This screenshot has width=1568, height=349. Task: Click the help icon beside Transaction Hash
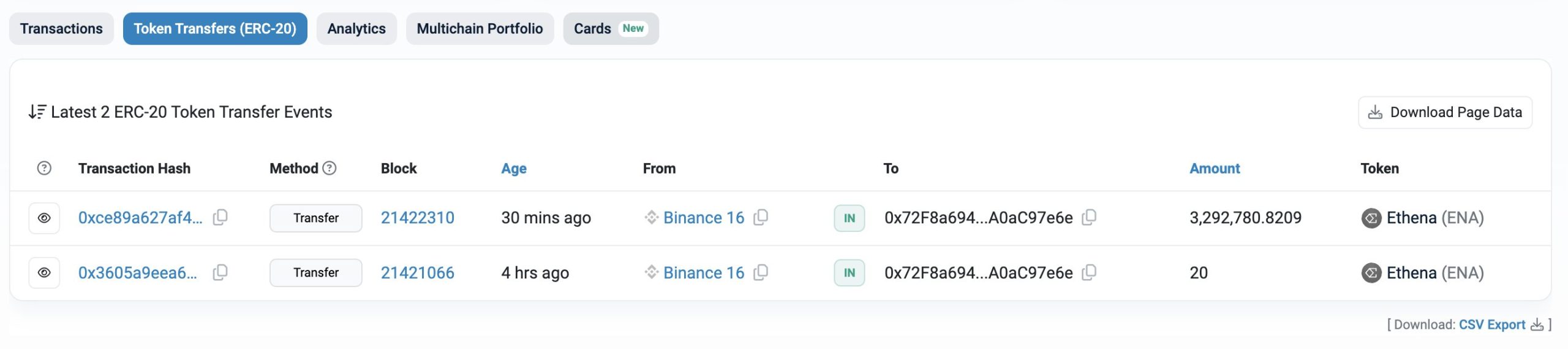point(44,168)
